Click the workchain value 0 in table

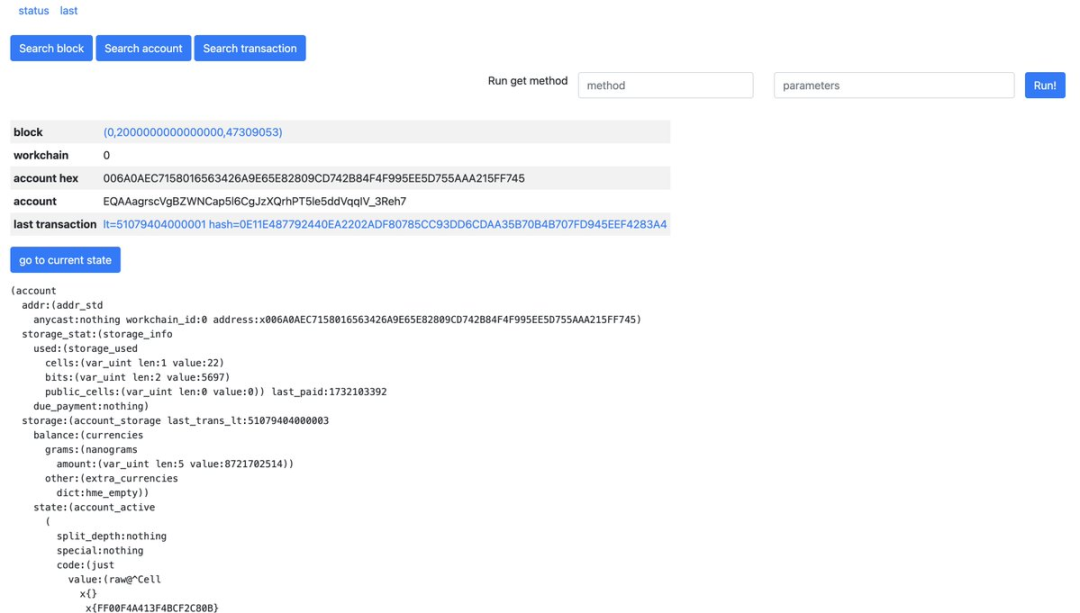point(107,156)
